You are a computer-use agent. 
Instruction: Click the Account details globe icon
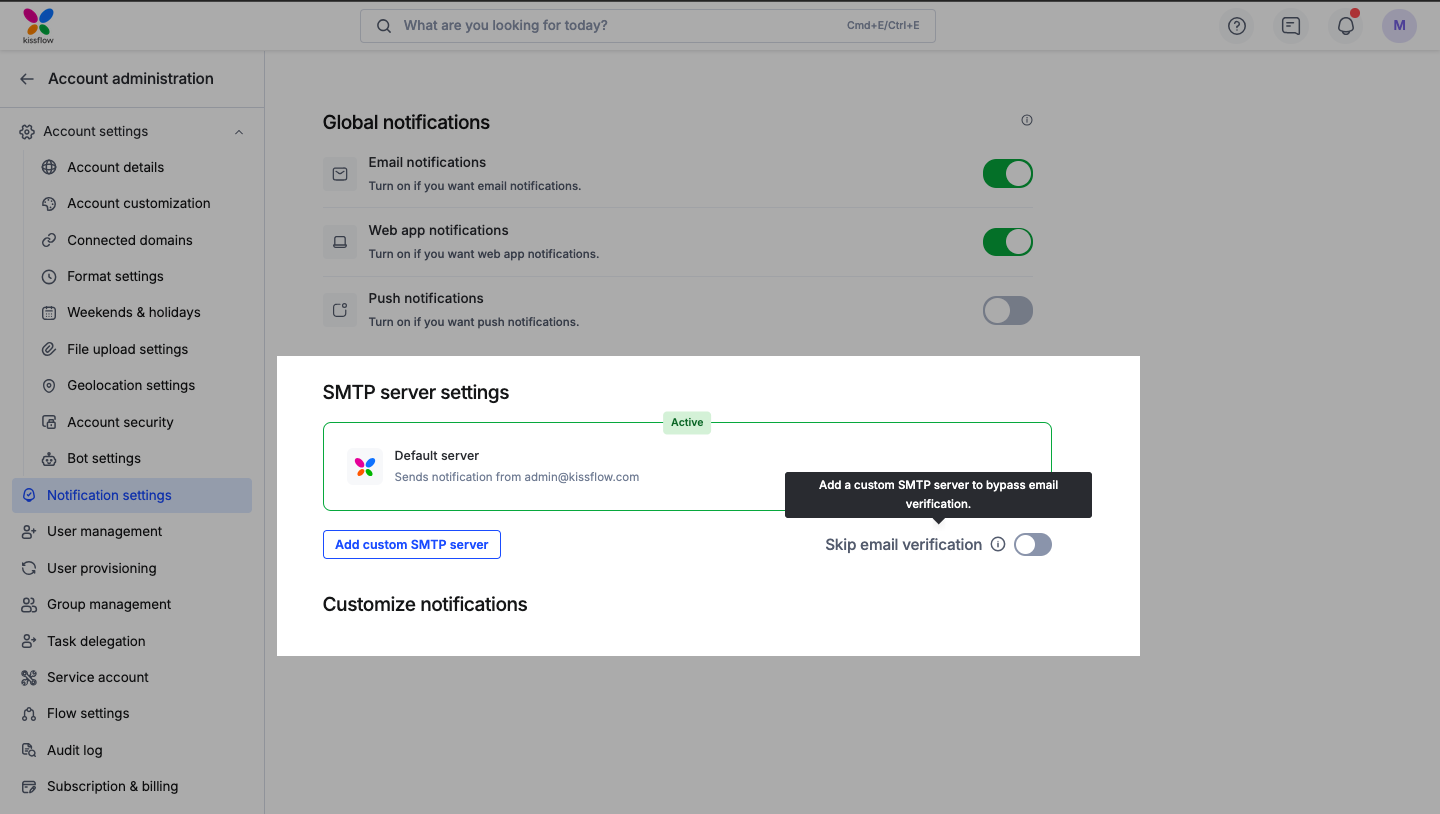point(49,167)
